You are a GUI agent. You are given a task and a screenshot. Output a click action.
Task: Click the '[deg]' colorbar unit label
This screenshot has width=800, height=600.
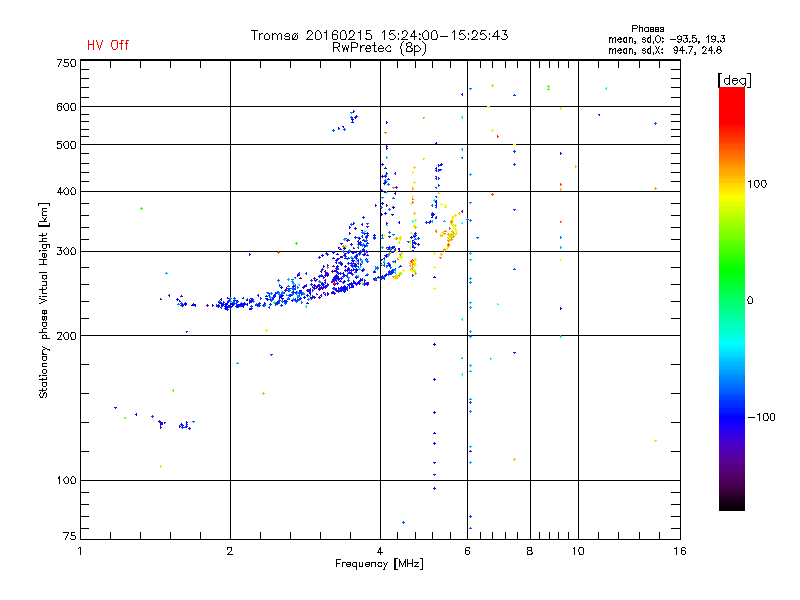click(x=734, y=80)
